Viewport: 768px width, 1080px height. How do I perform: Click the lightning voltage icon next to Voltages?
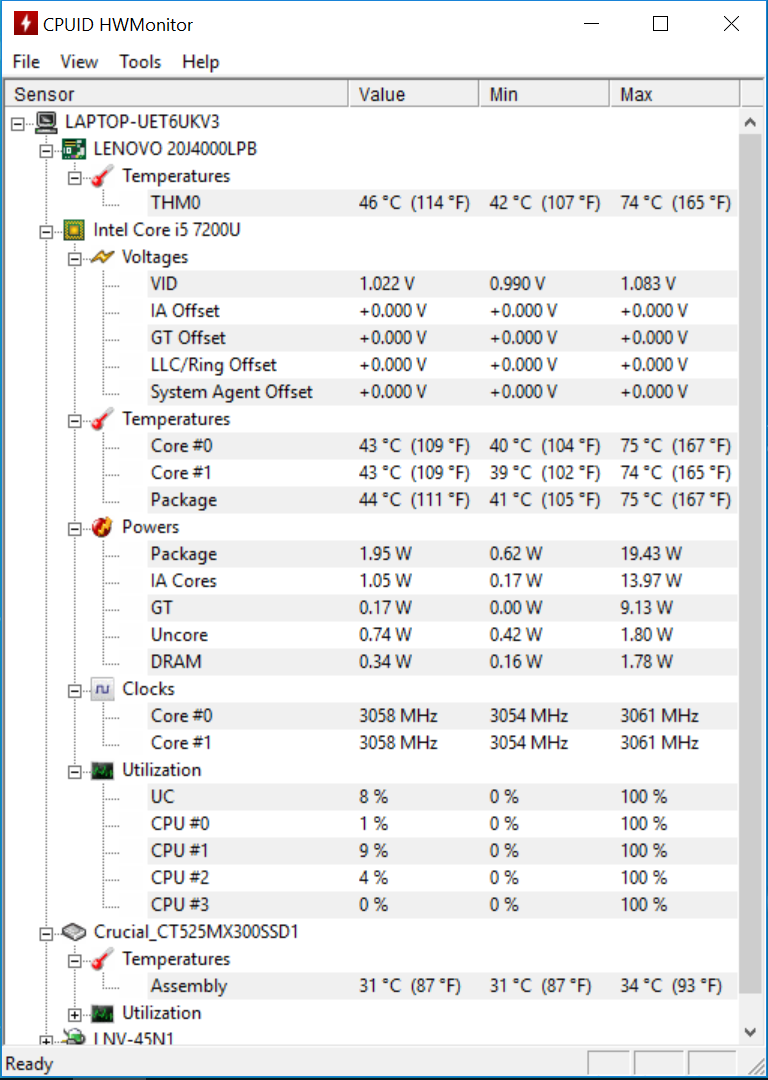(102, 257)
